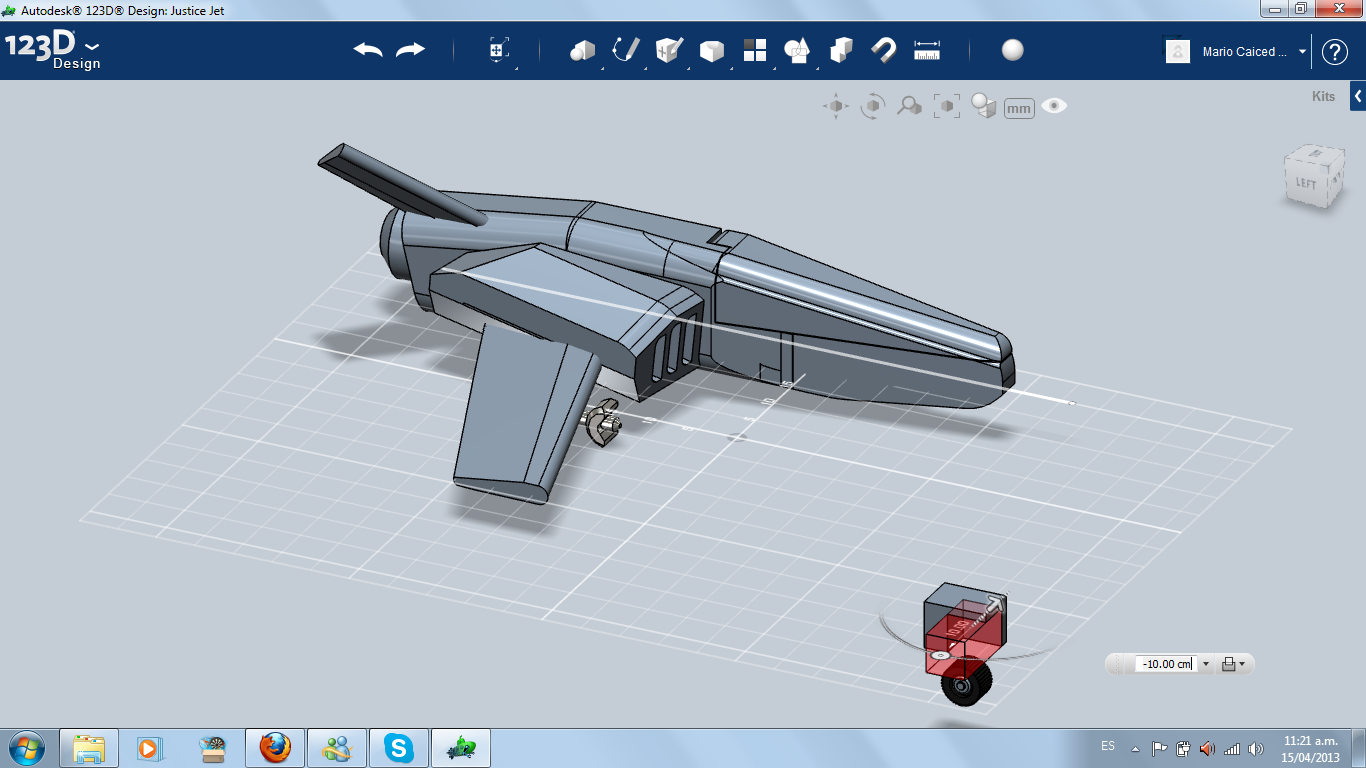Image resolution: width=1366 pixels, height=768 pixels.
Task: Open the Pattern tool with four squares
Action: tap(755, 50)
